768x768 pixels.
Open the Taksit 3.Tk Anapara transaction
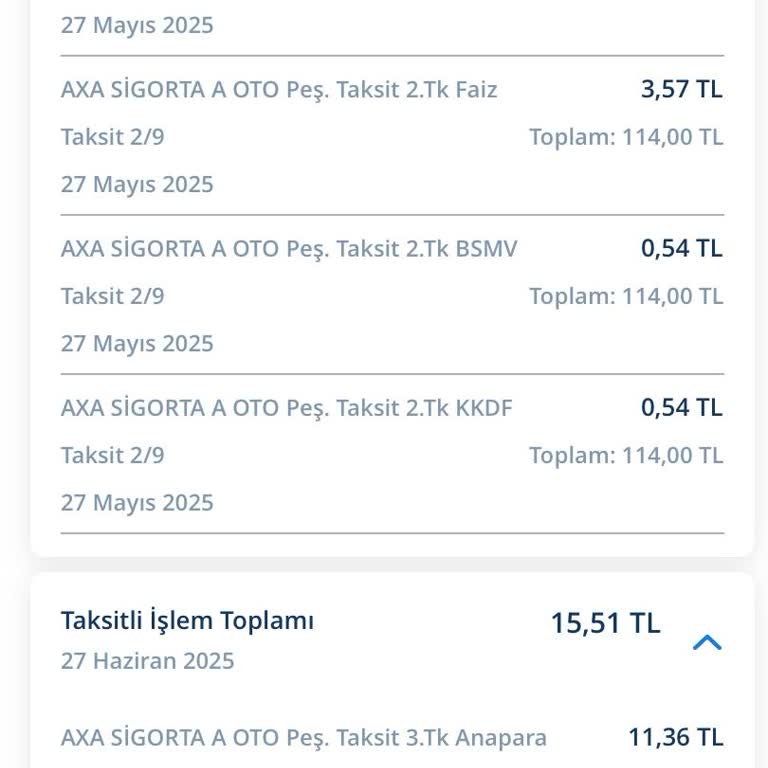[303, 738]
